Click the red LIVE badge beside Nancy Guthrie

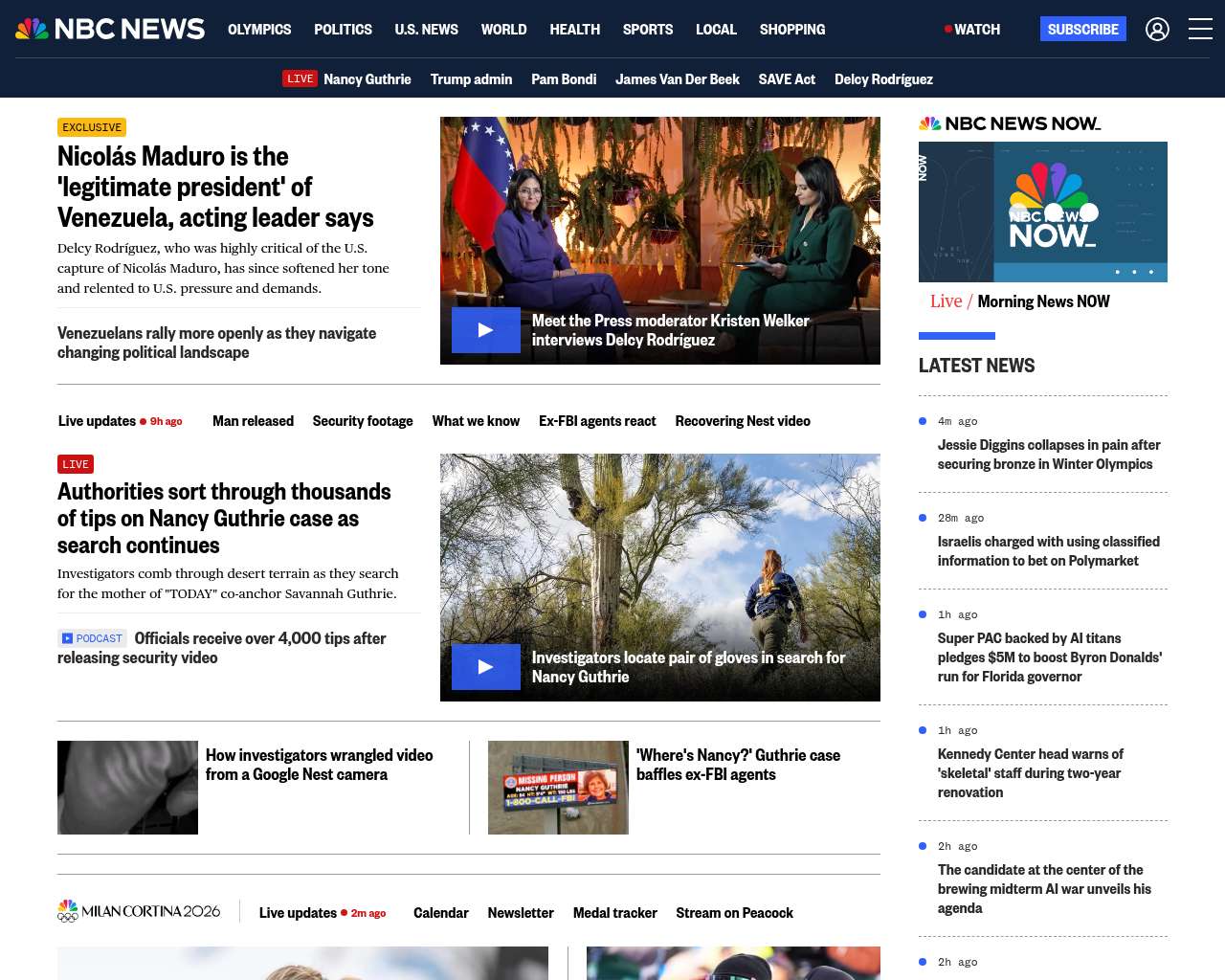click(x=300, y=78)
